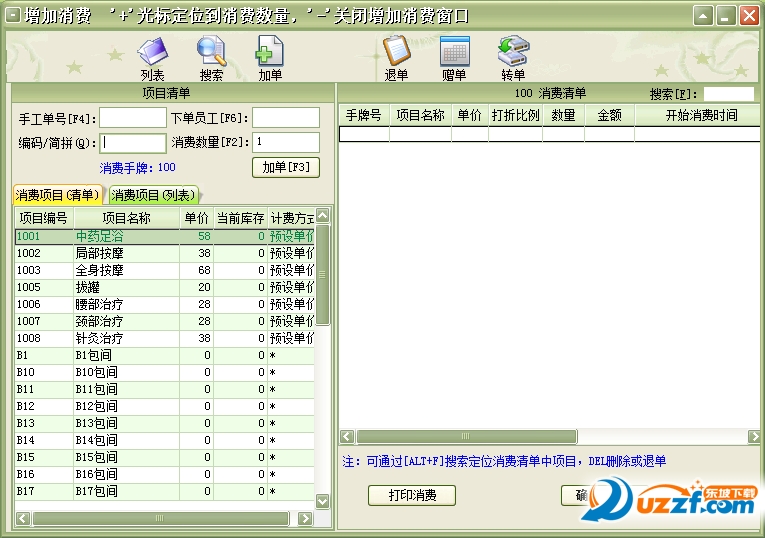Focus the 手工单号[F4] input field
The image size is (765, 538).
pos(133,118)
